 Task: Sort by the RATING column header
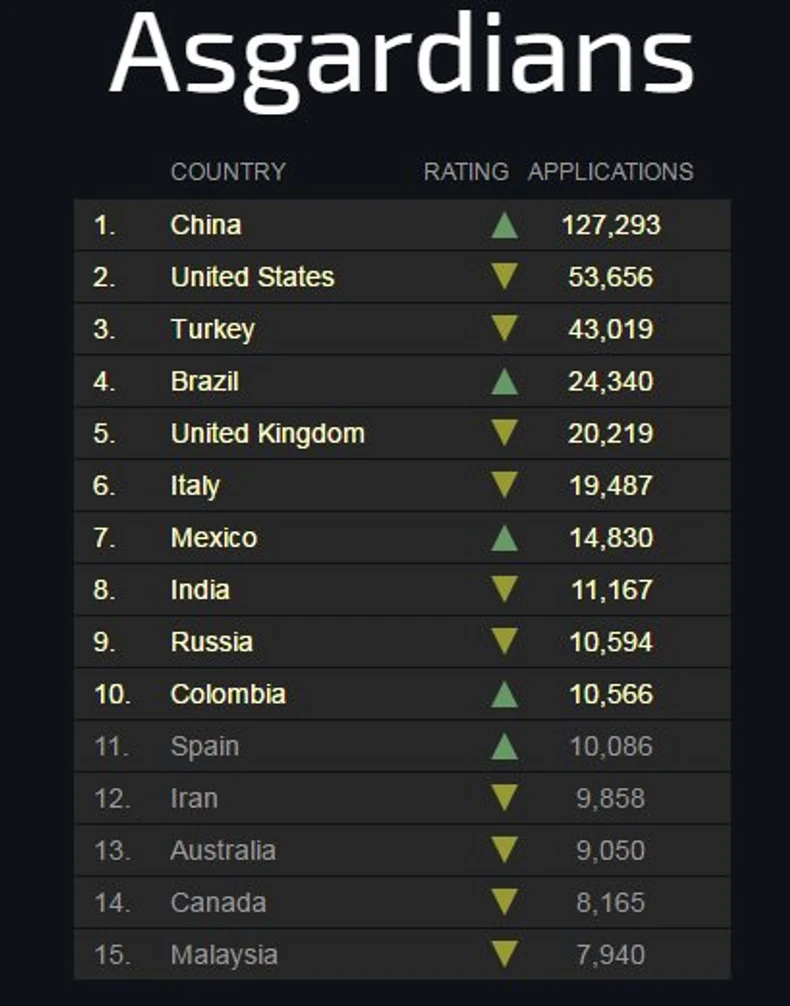(466, 172)
